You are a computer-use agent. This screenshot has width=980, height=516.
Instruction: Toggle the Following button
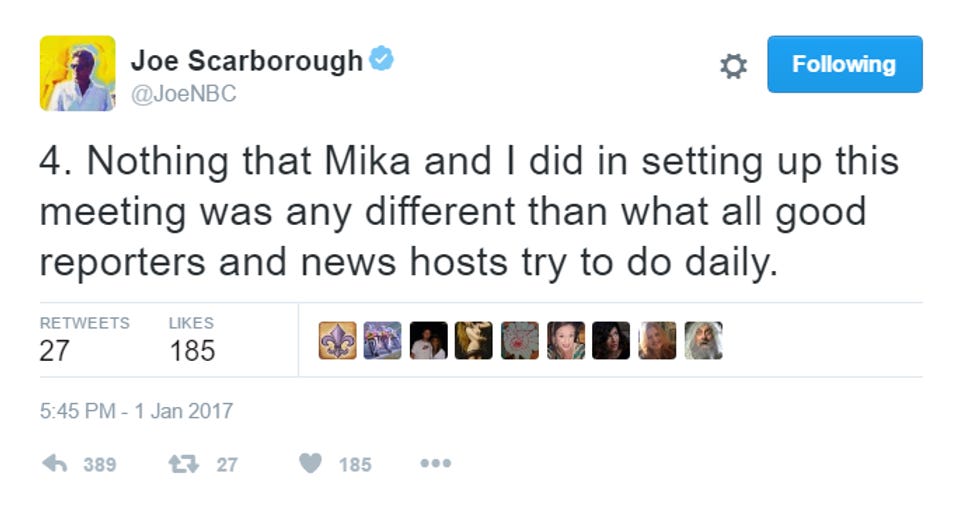(x=844, y=64)
